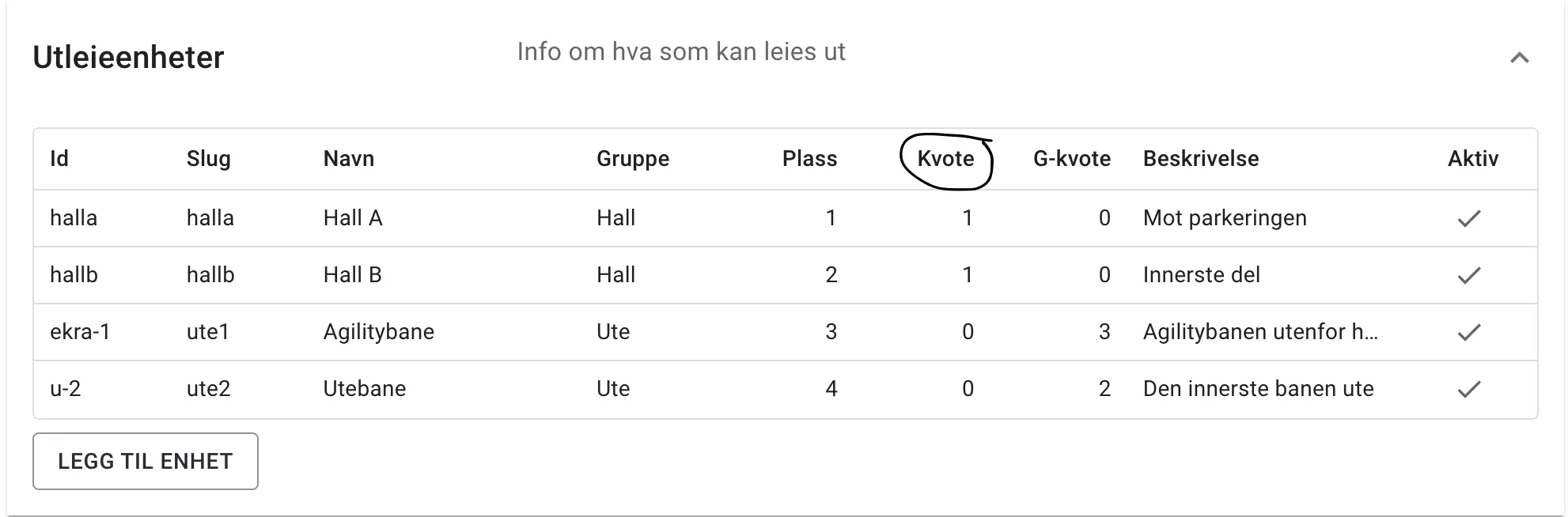Image resolution: width=1568 pixels, height=517 pixels.
Task: Sort by the Navn column header
Action: pyautogui.click(x=348, y=159)
